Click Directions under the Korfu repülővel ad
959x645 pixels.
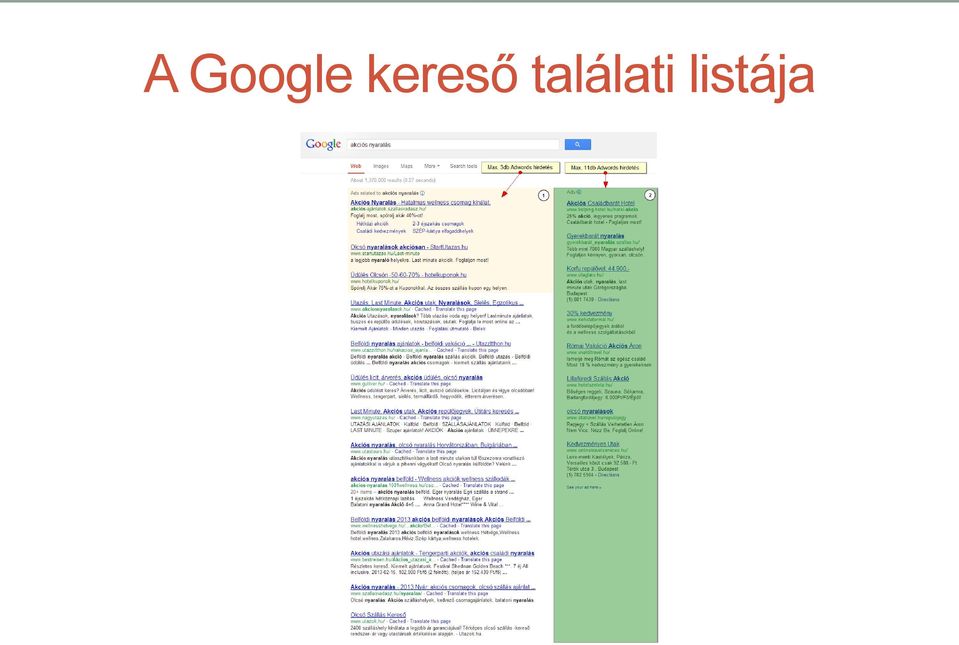[609, 300]
